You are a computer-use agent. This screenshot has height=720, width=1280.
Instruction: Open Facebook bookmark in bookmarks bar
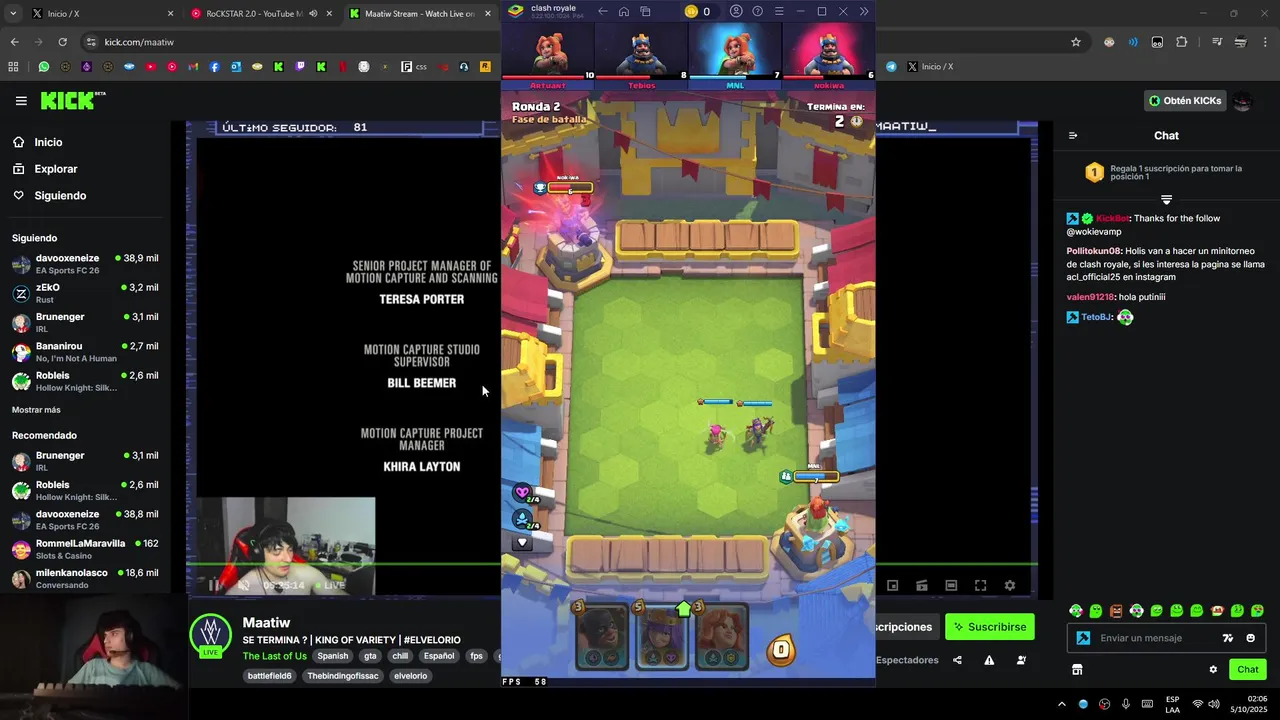tap(214, 67)
